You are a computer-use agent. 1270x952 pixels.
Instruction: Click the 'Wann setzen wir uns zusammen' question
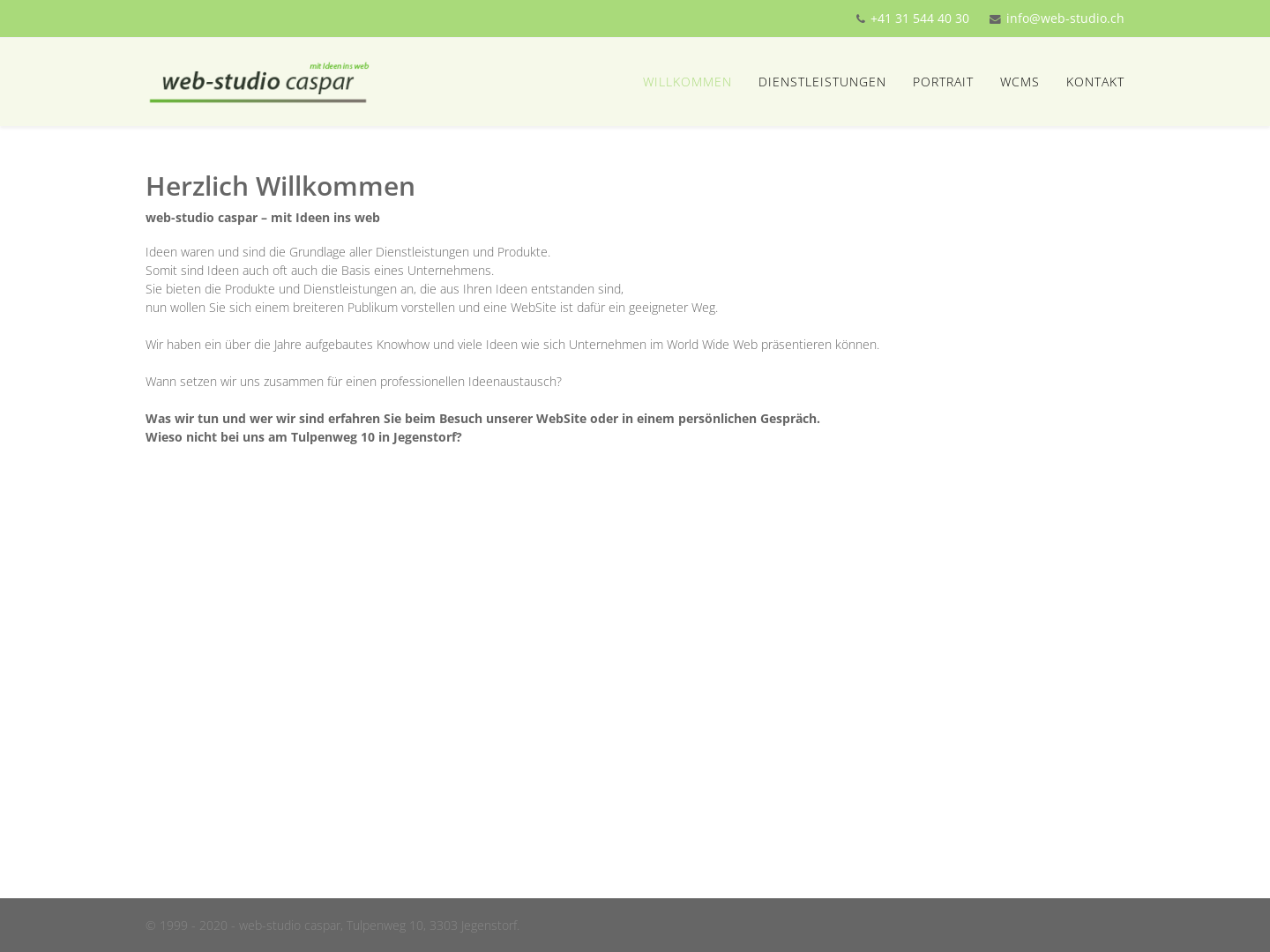coord(353,382)
